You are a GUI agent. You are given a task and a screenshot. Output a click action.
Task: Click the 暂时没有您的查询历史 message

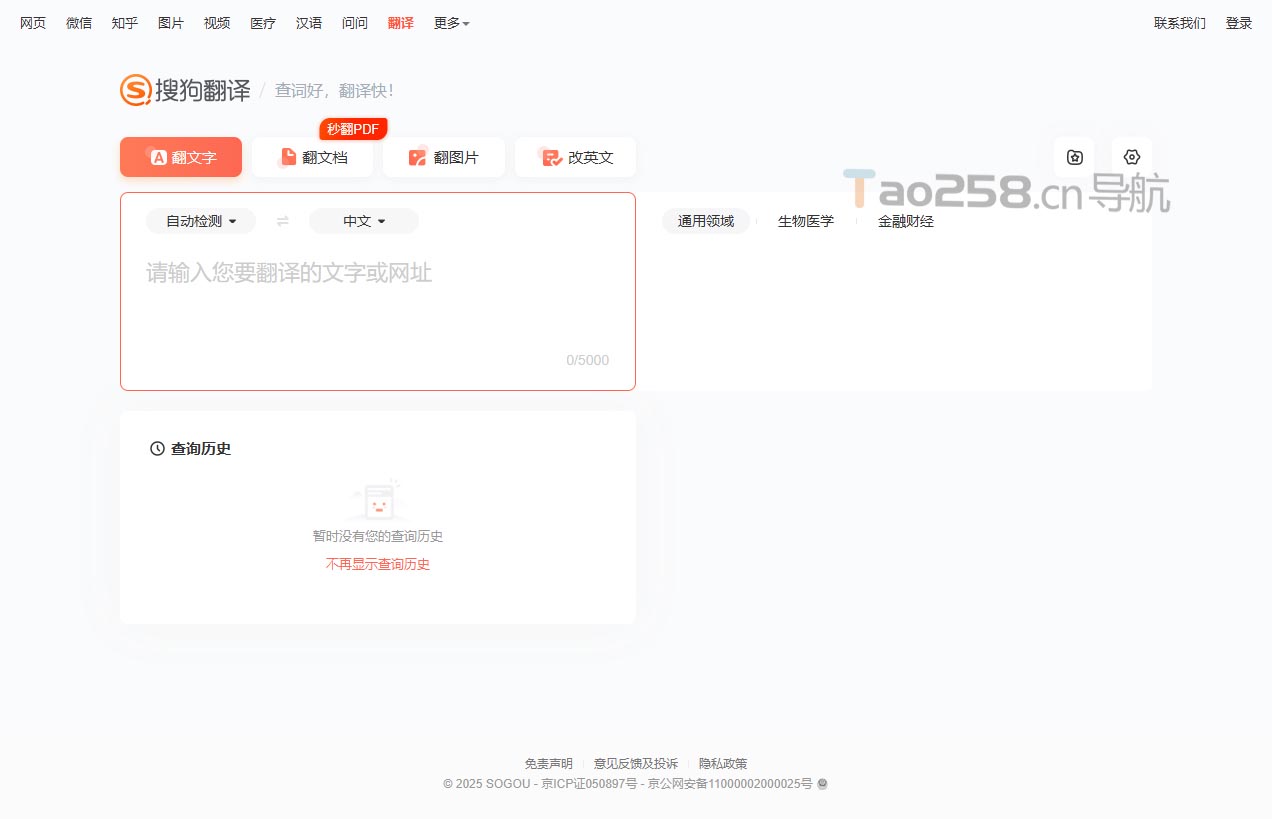coord(378,536)
